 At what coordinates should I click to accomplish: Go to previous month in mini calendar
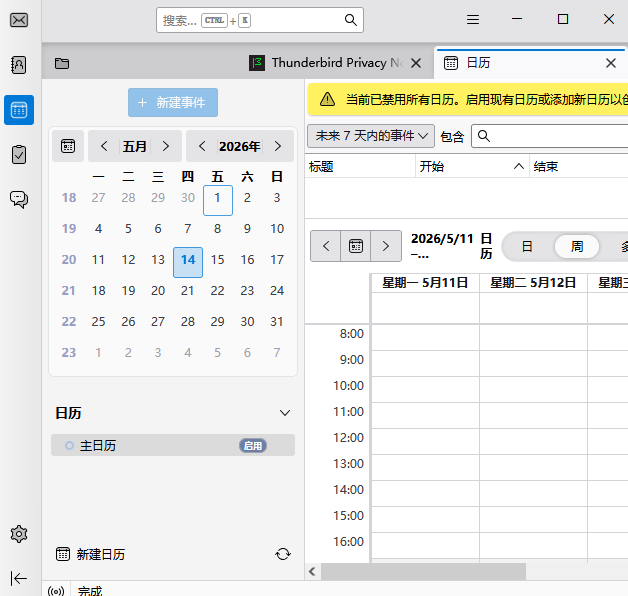(x=104, y=146)
